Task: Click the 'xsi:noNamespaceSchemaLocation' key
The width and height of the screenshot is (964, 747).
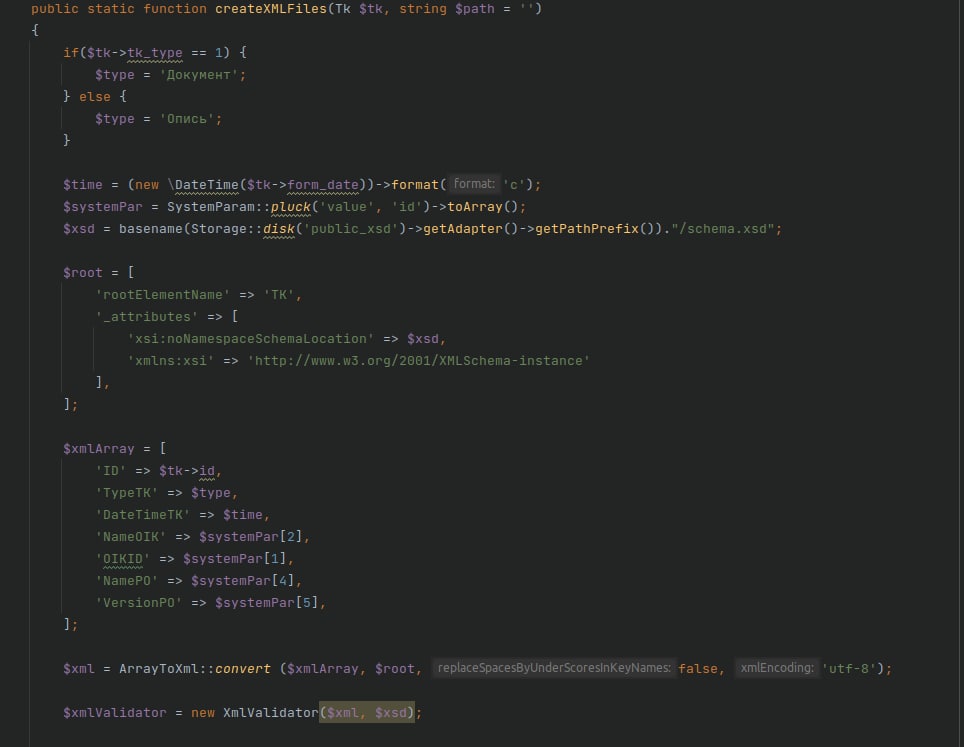Action: 250,339
